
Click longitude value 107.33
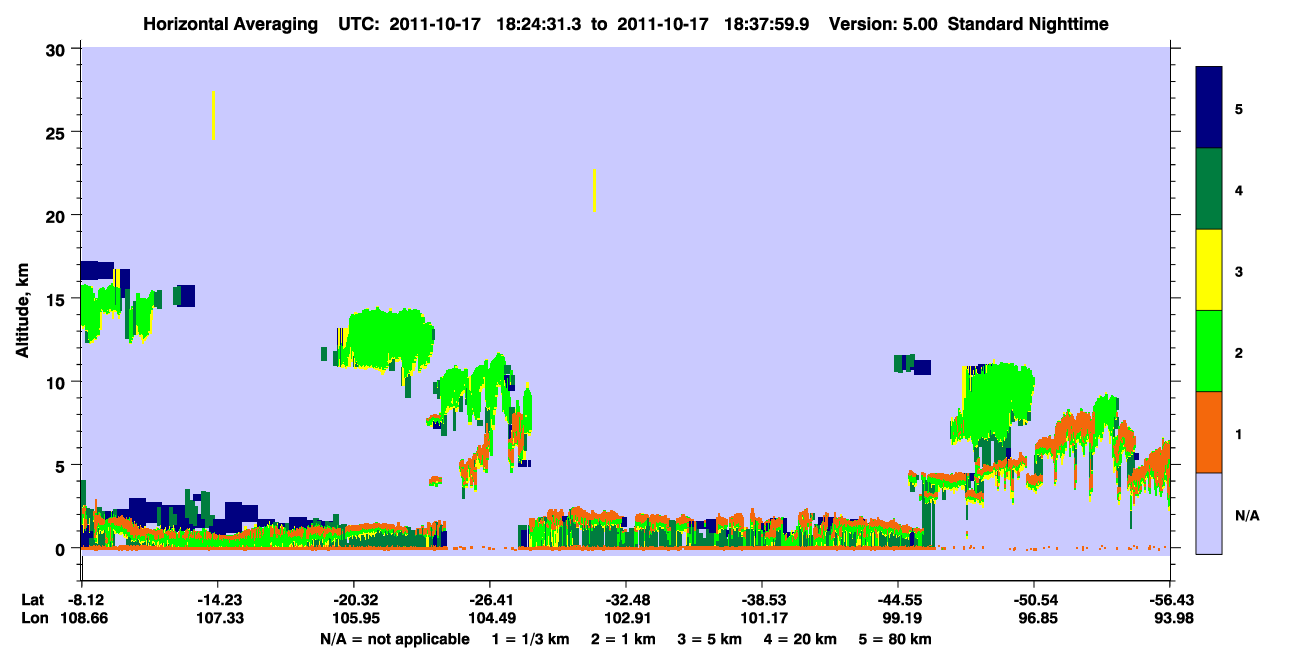point(218,619)
